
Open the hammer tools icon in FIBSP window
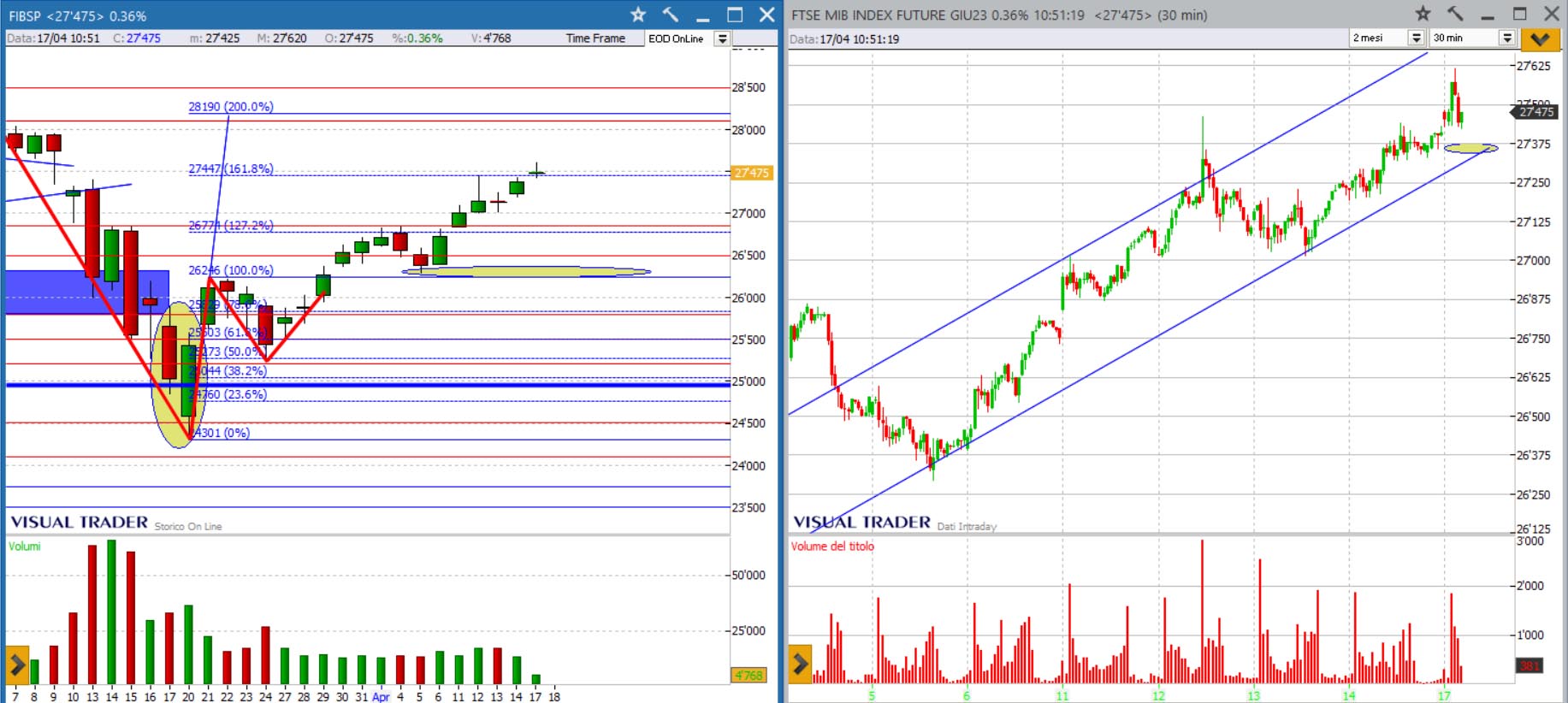coord(671,15)
